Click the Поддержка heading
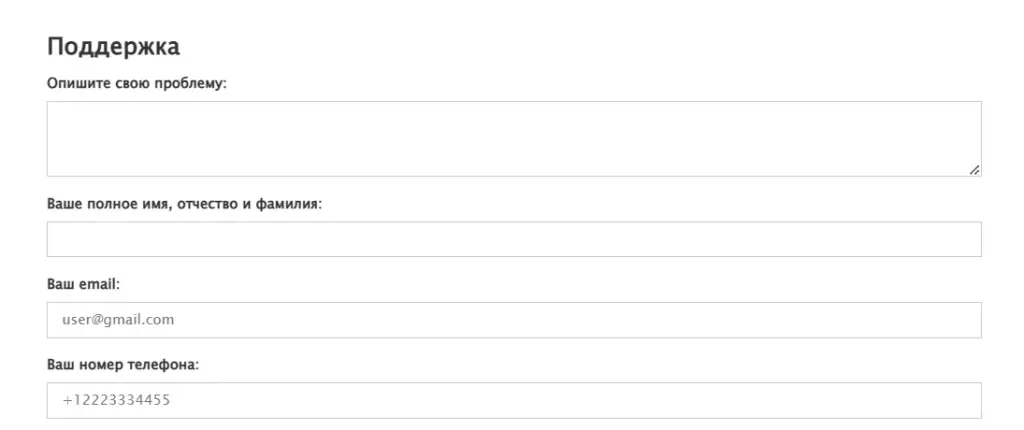 [x=114, y=47]
